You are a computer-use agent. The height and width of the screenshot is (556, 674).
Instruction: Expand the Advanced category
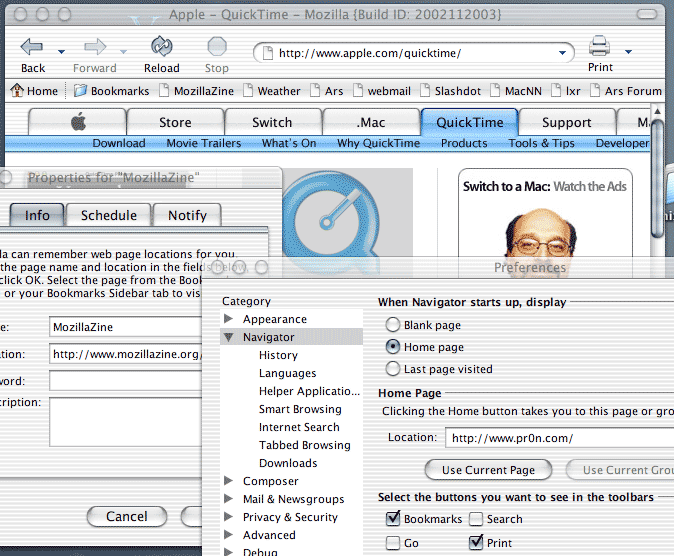(x=228, y=535)
